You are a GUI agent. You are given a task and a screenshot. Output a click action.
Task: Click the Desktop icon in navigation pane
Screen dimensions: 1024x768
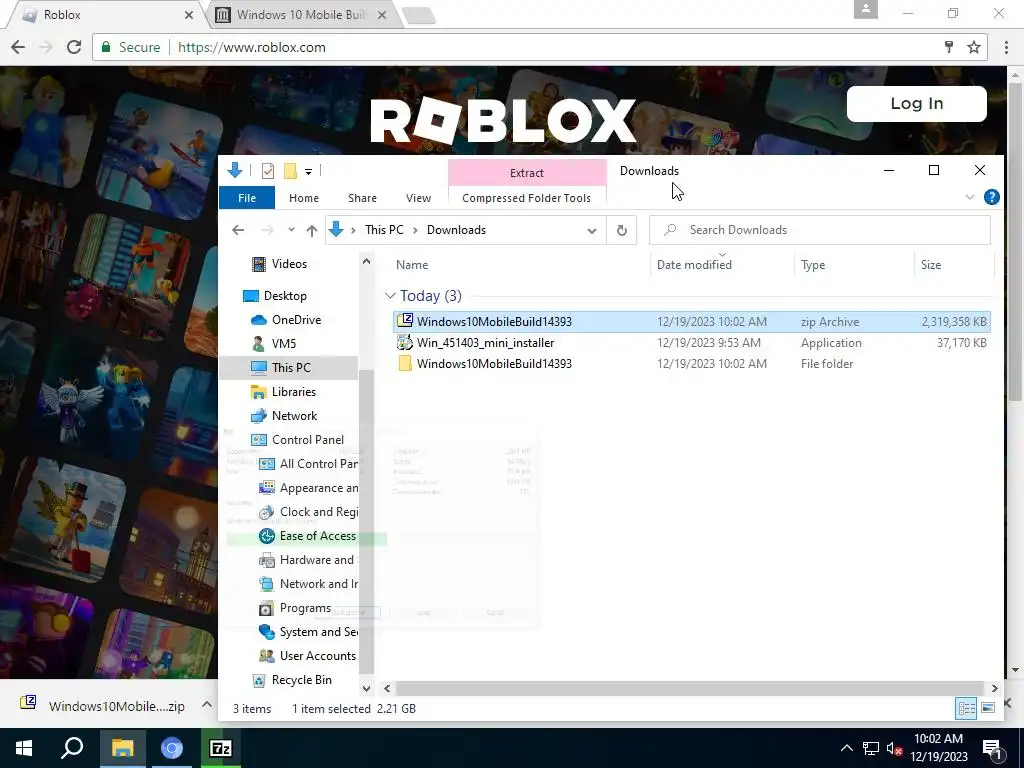[x=251, y=296]
